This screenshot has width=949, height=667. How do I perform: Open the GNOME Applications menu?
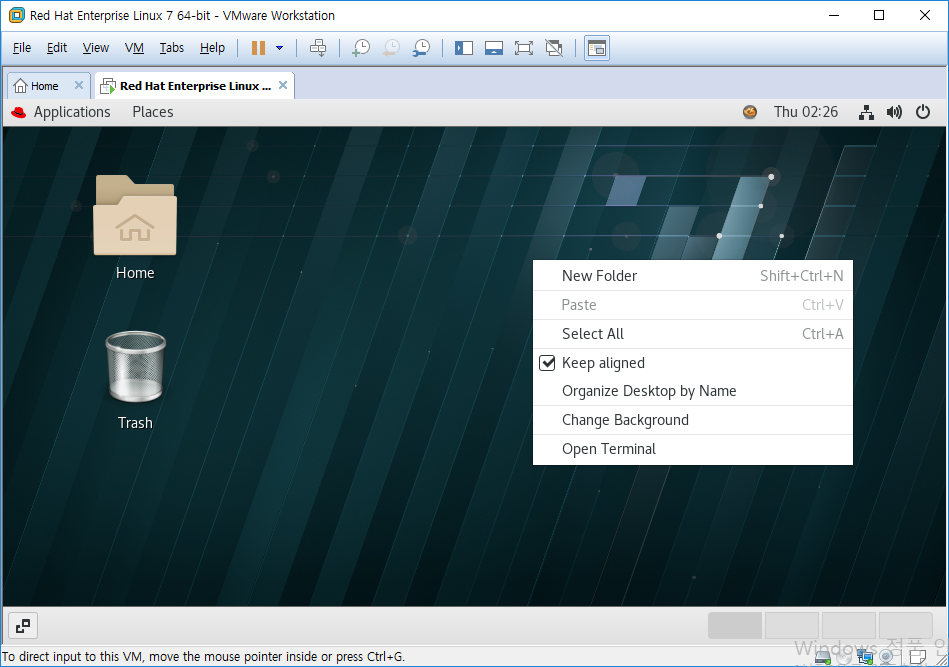(x=72, y=112)
